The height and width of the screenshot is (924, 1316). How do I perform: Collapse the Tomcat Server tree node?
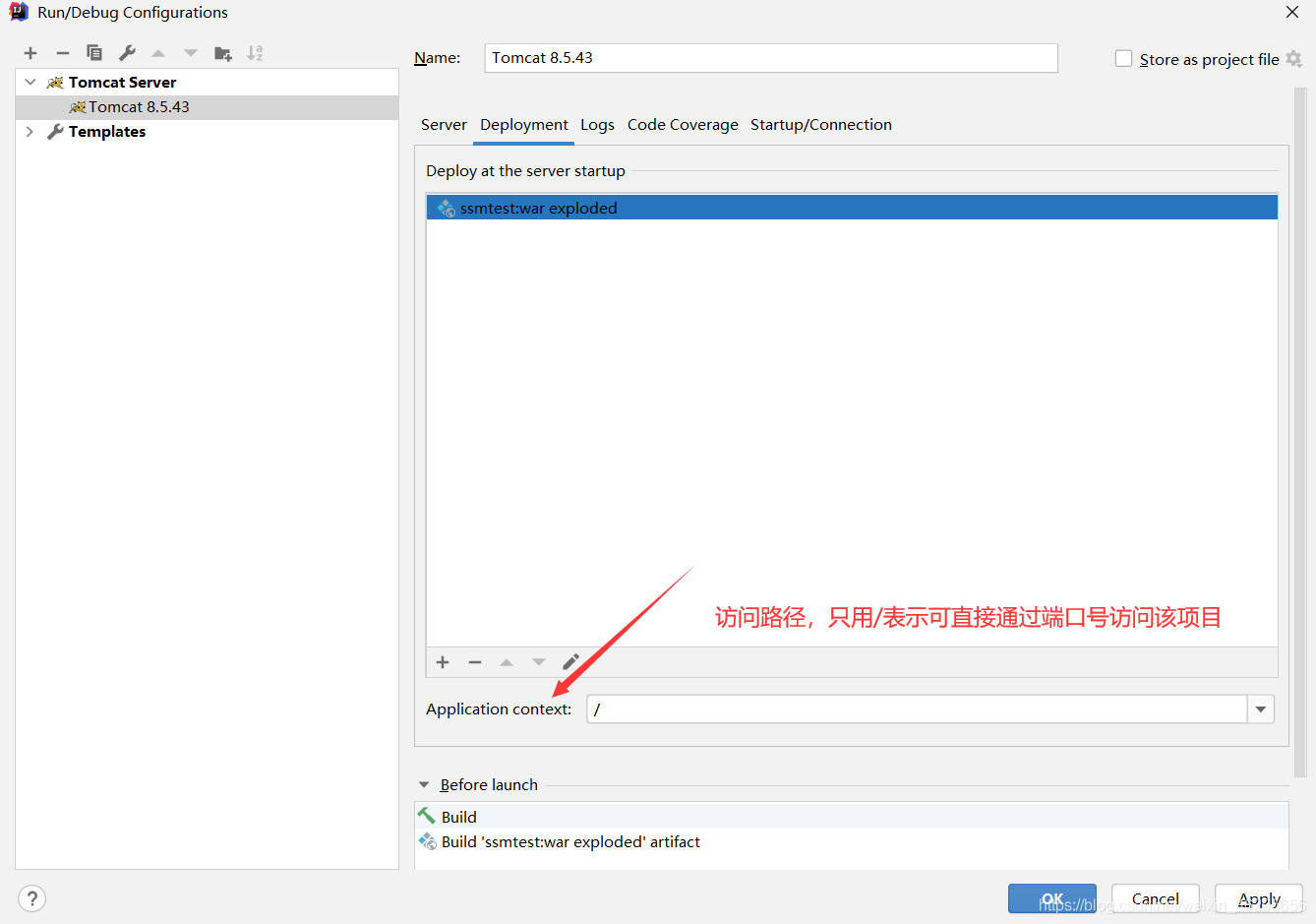click(x=30, y=83)
